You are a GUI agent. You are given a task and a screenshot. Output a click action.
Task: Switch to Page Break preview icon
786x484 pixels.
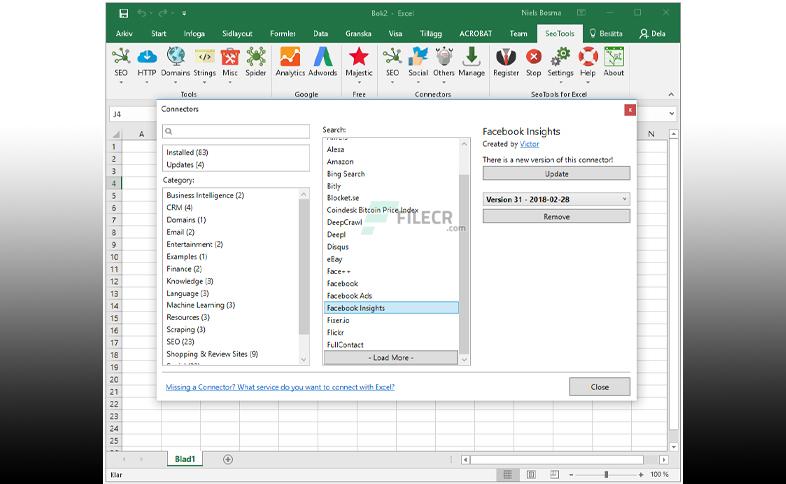554,474
